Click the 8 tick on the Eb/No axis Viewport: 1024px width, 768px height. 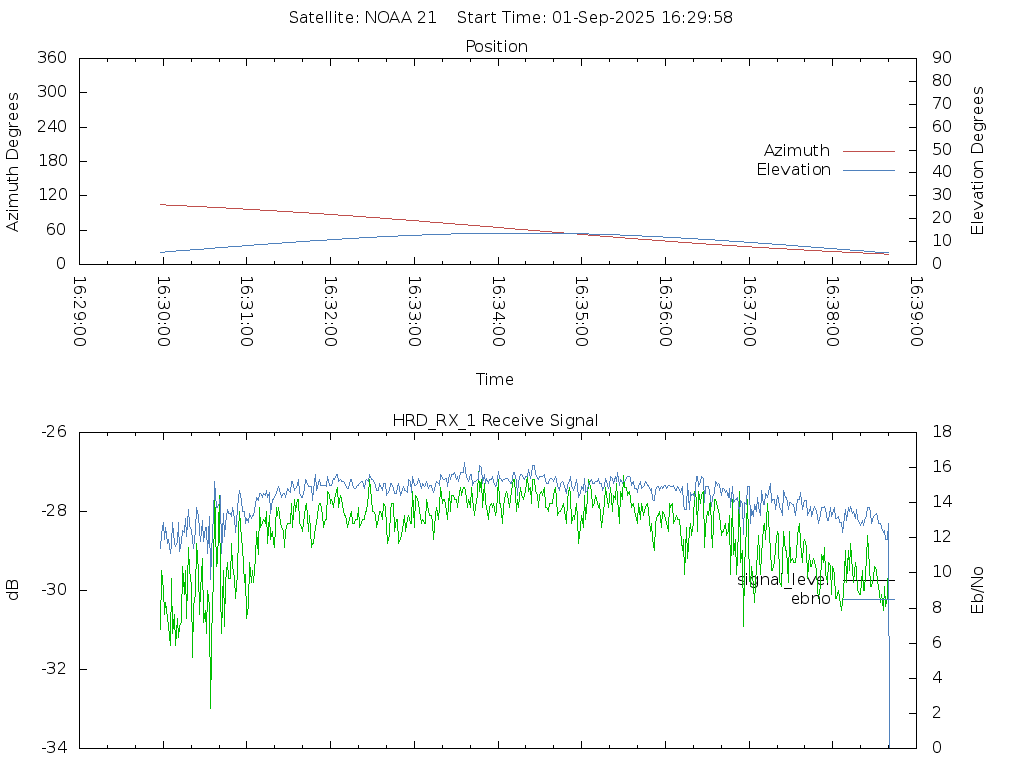[x=937, y=608]
